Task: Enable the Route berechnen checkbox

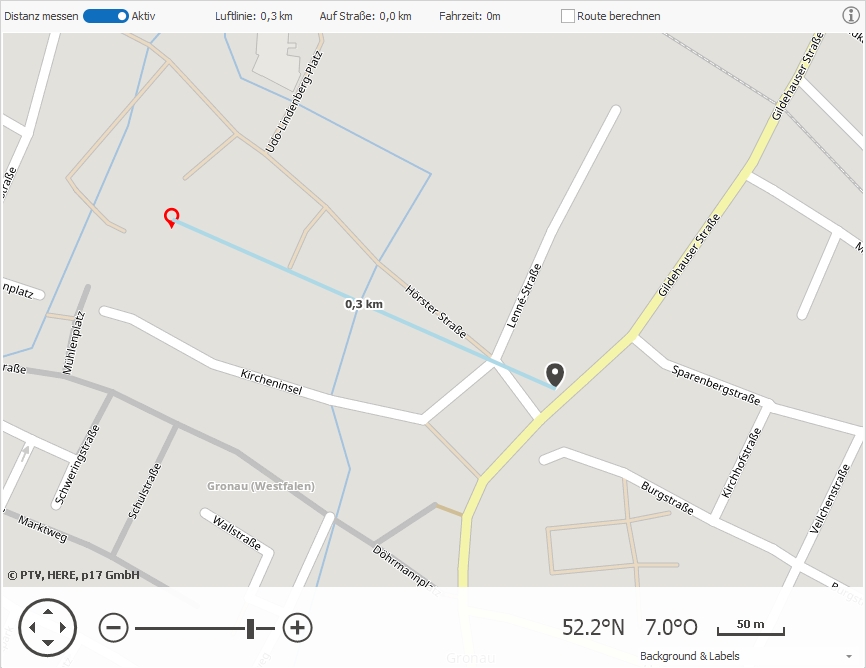Action: [567, 16]
